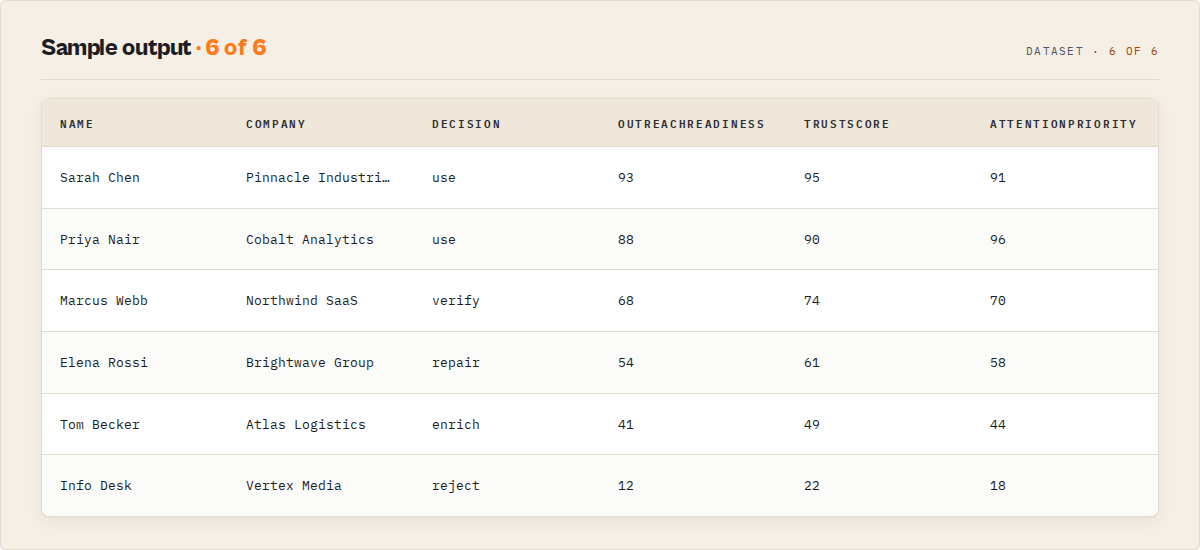Click trust score 61 for Elena Rossi
1200x550 pixels.
[x=812, y=363]
